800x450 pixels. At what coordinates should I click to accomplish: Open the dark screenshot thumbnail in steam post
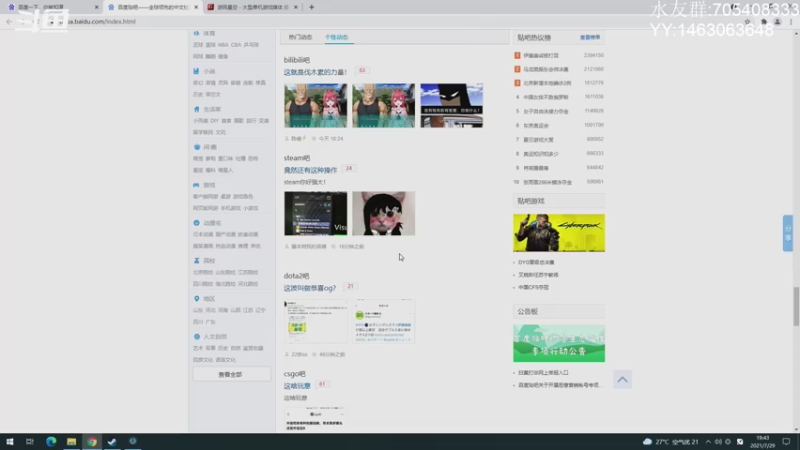click(x=315, y=213)
